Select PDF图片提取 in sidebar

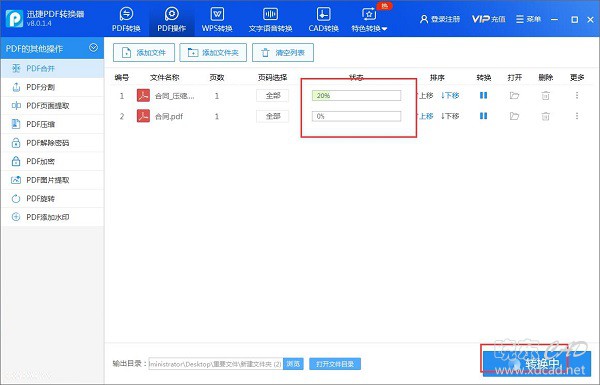point(52,180)
